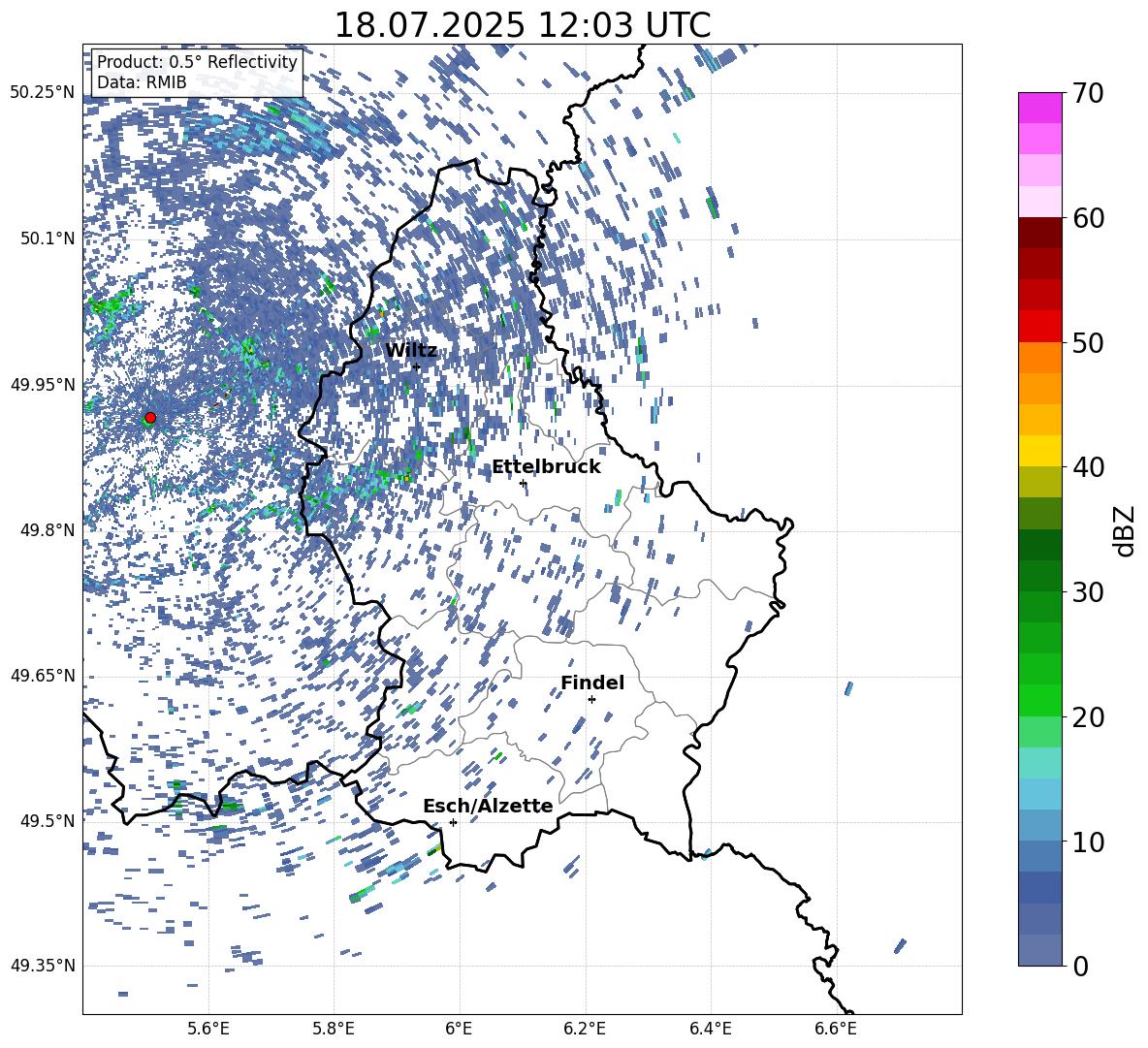Pick the magenta swatch near 70 dBZ
Image resolution: width=1148 pixels, height=1048 pixels.
(x=1040, y=108)
